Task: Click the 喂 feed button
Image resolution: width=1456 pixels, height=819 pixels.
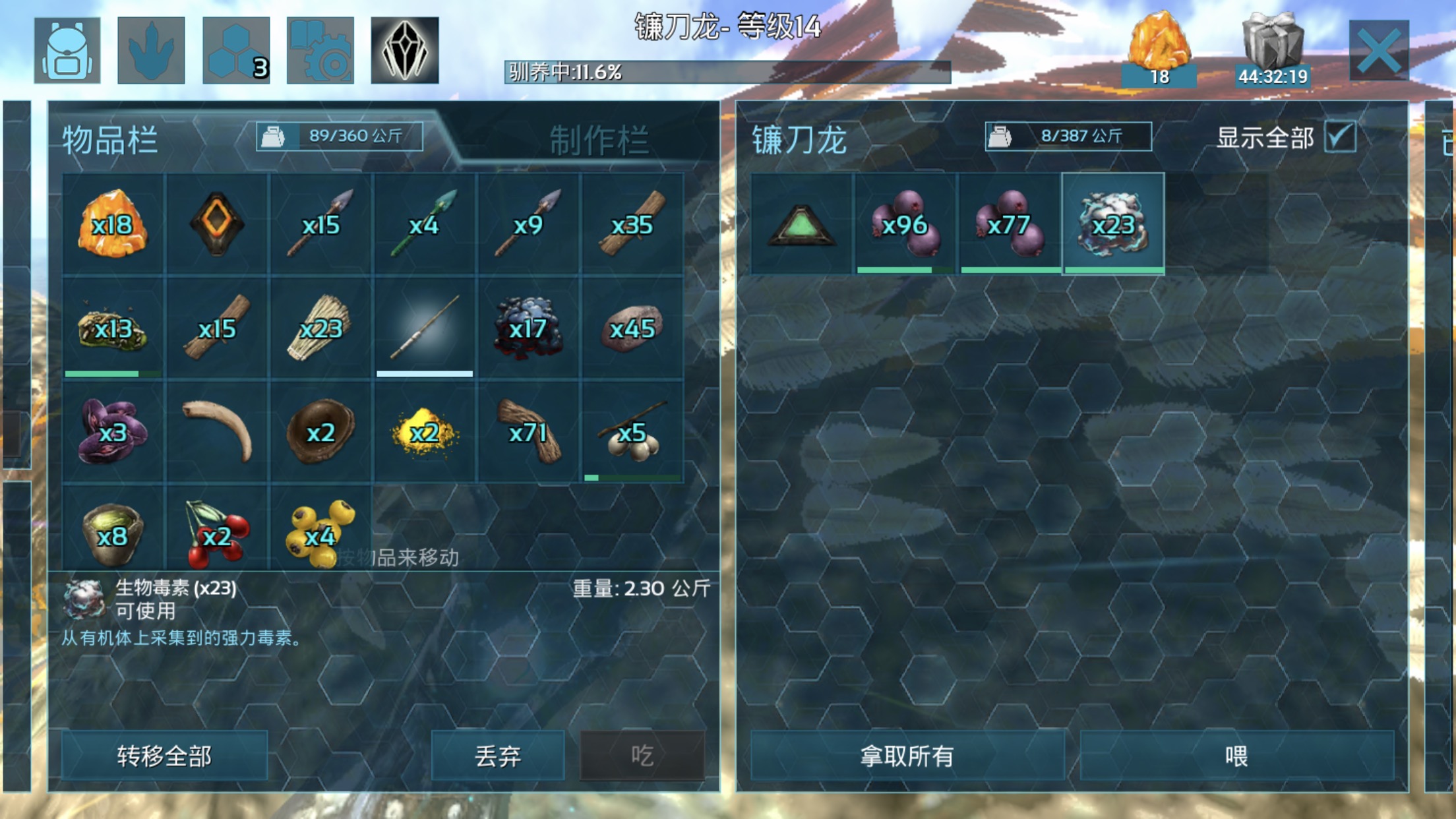Action: 1237,756
